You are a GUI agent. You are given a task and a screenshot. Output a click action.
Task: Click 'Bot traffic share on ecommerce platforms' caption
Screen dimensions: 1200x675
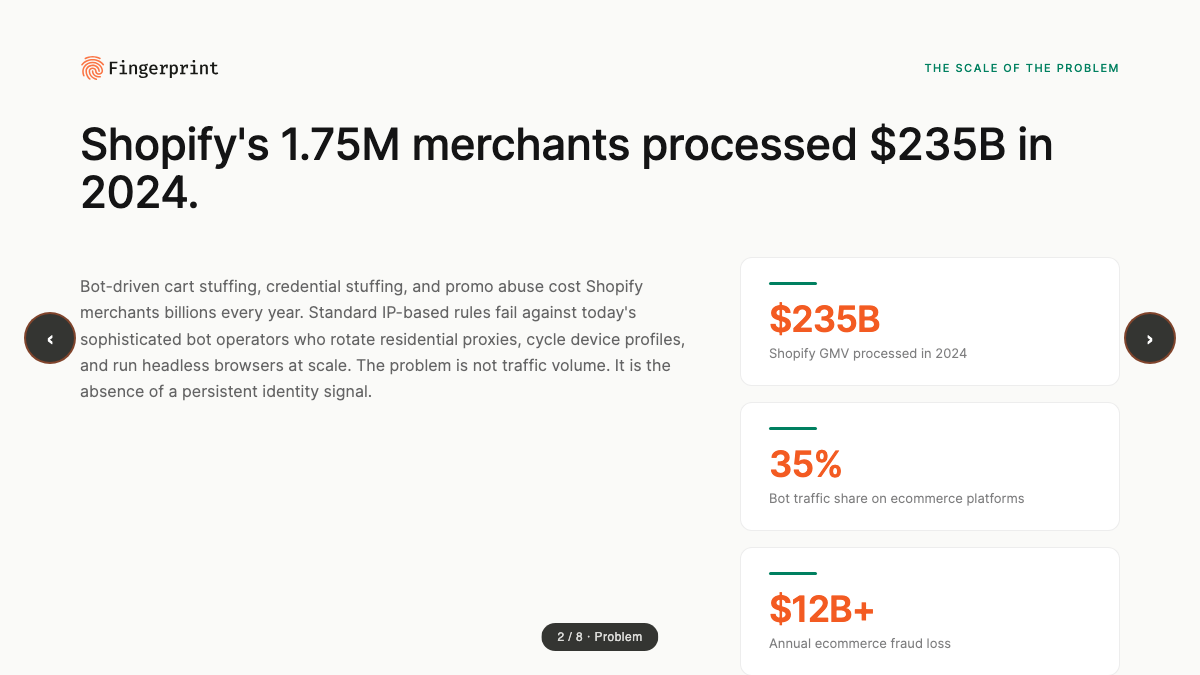click(897, 498)
